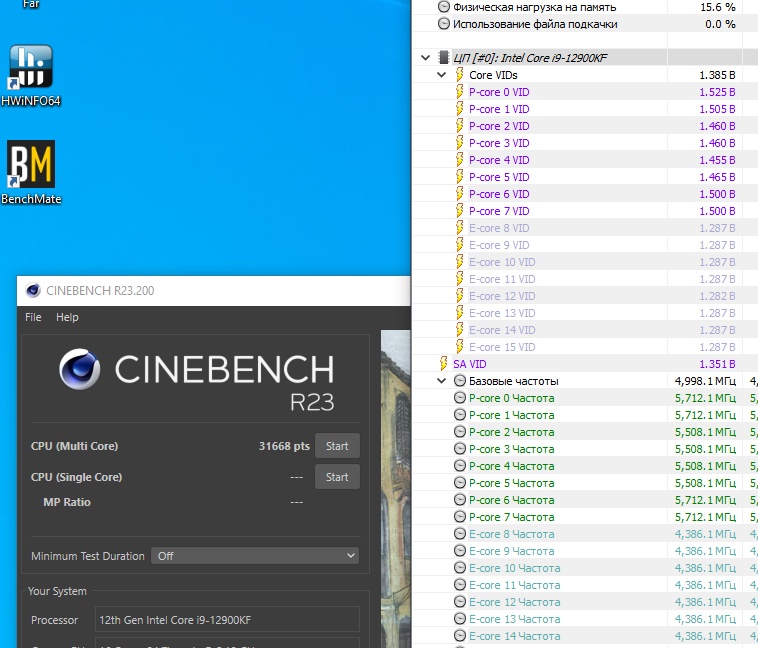Screen dimensions: 758x648
Task: Click the CPU chip icon for Intel Core i9-12900KF
Action: (443, 58)
